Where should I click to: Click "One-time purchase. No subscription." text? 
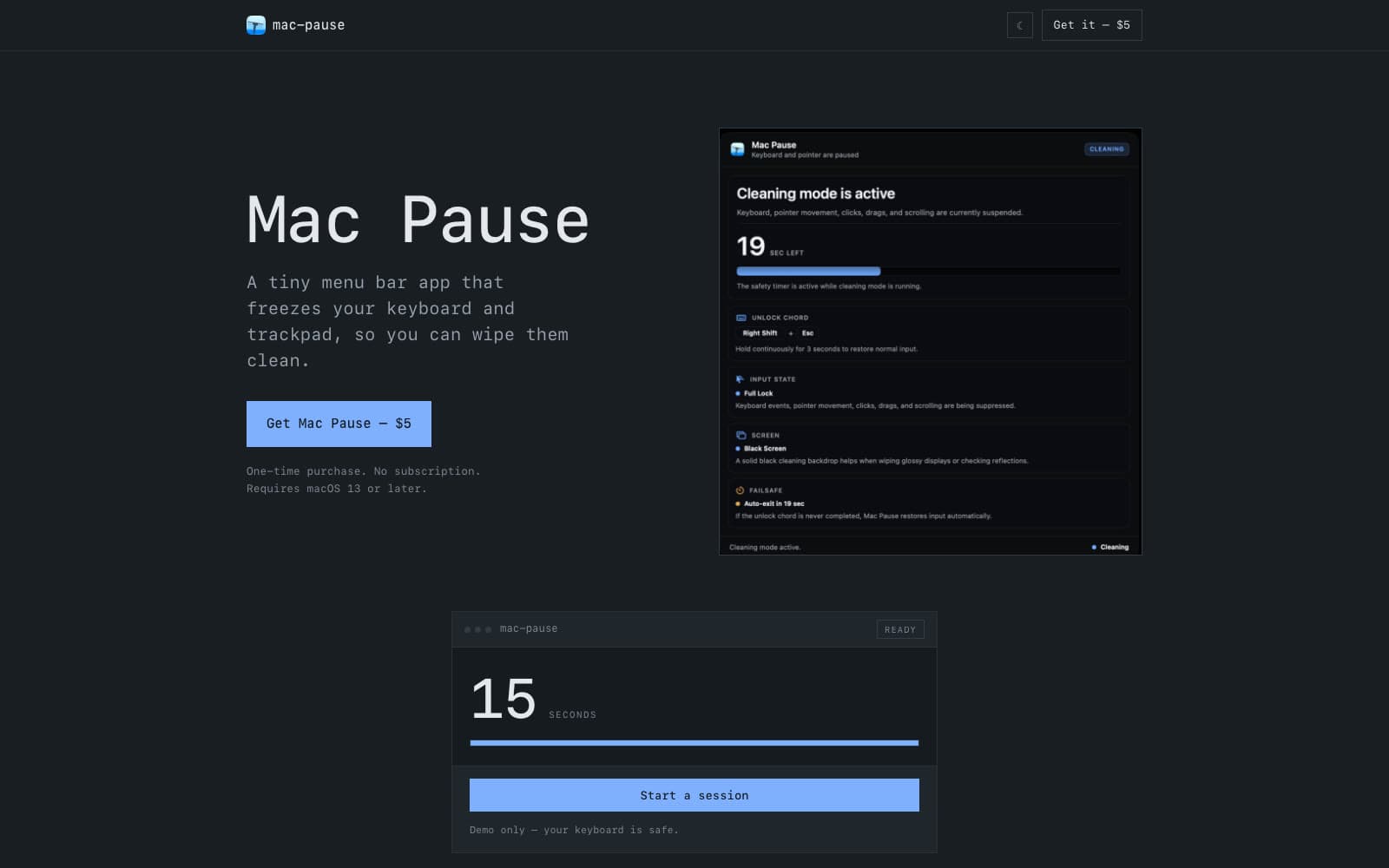(363, 471)
